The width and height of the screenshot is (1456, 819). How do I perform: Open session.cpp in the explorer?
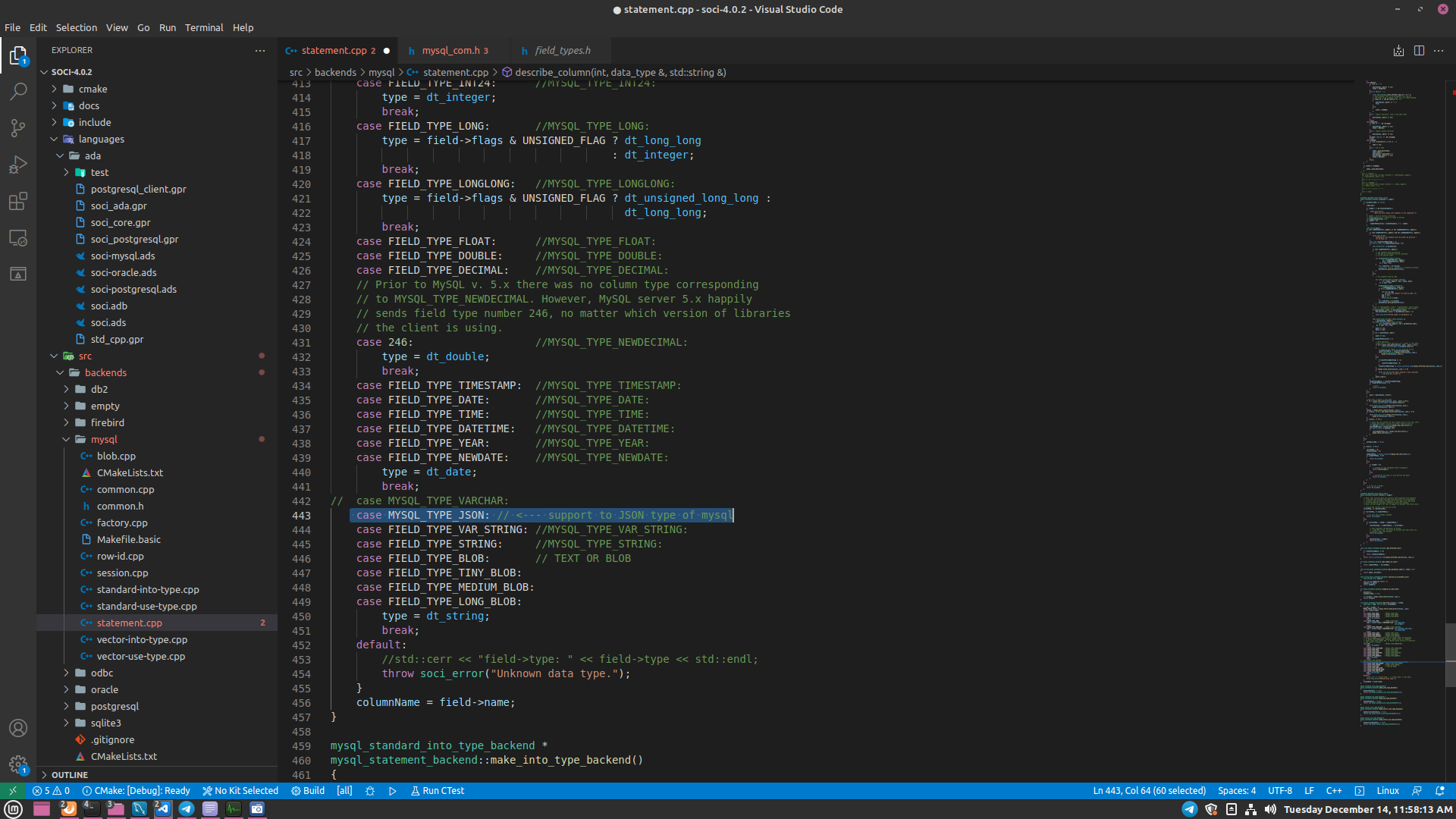click(122, 573)
